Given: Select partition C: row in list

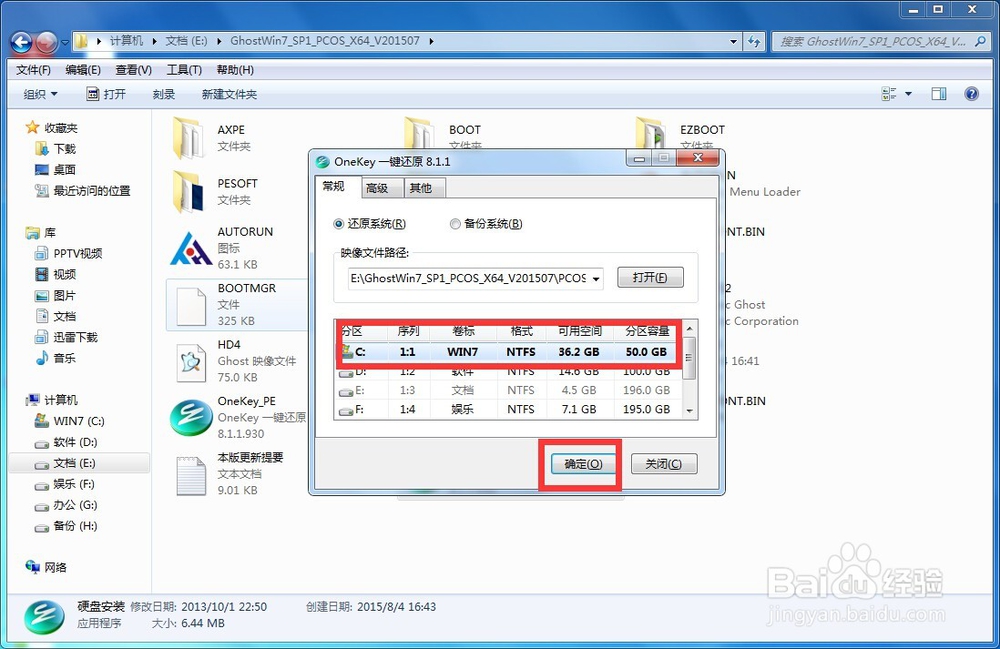Looking at the screenshot, I should coord(508,352).
